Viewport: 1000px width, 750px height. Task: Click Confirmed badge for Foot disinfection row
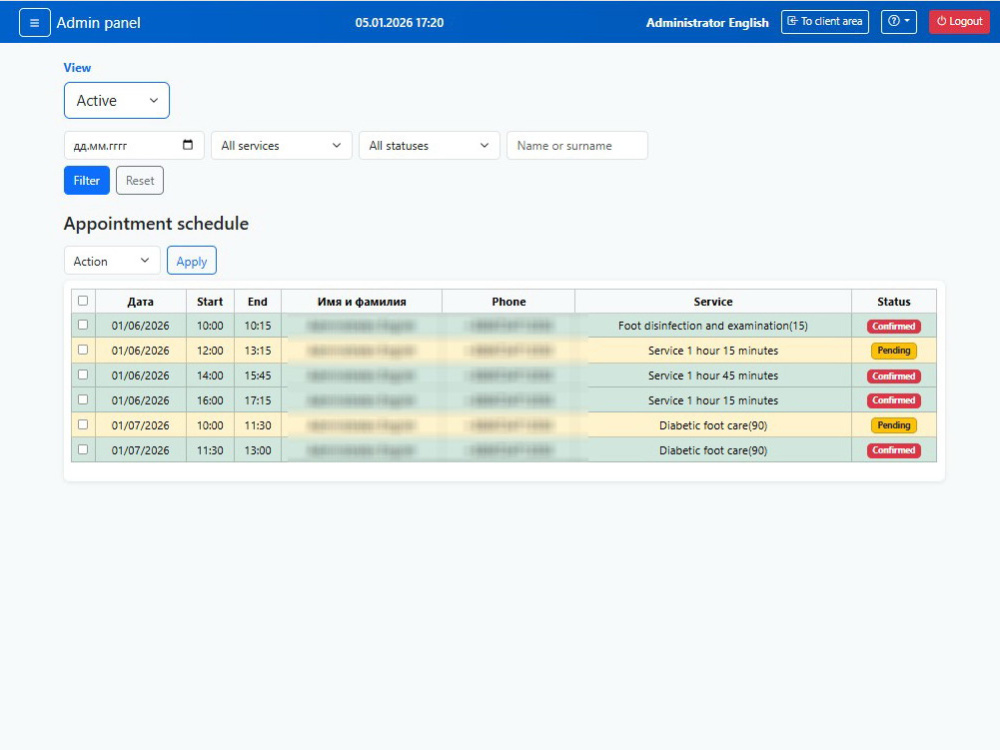(893, 326)
